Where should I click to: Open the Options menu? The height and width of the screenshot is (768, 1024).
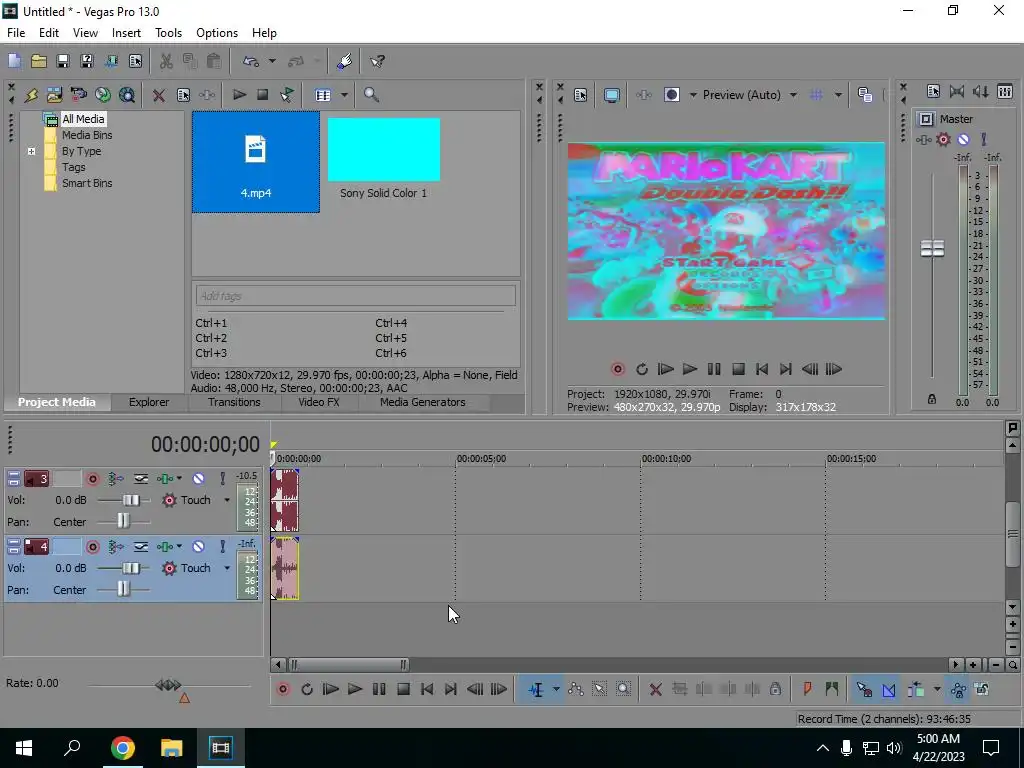click(217, 33)
